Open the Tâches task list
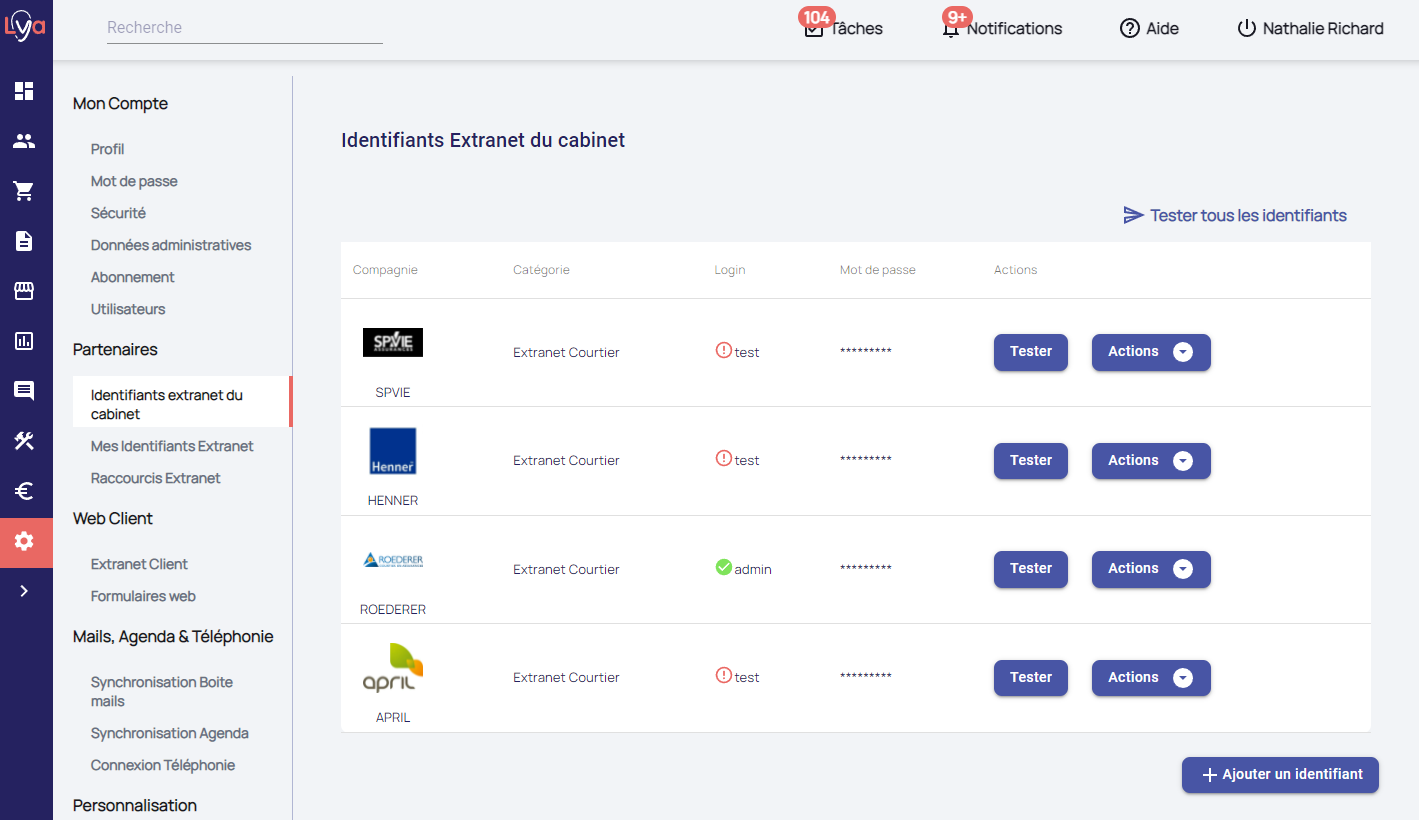 844,29
